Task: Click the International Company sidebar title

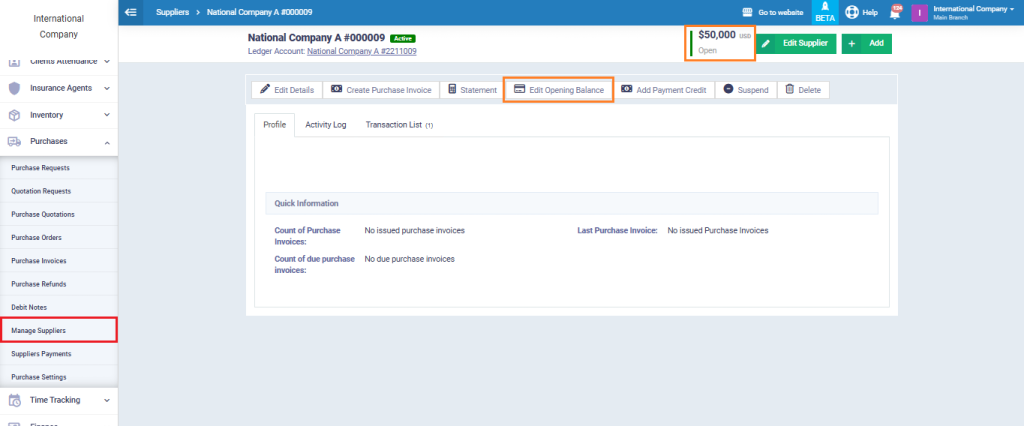Action: coord(59,27)
